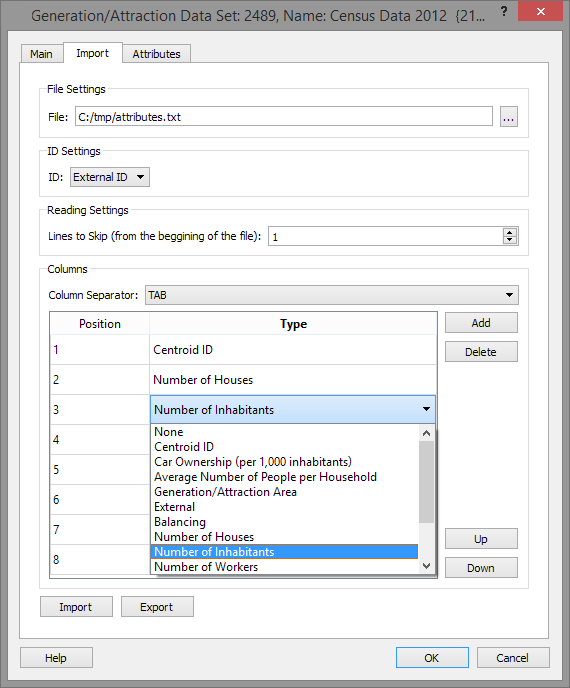Cancel the dialog
Image resolution: width=570 pixels, height=688 pixels.
pos(513,658)
